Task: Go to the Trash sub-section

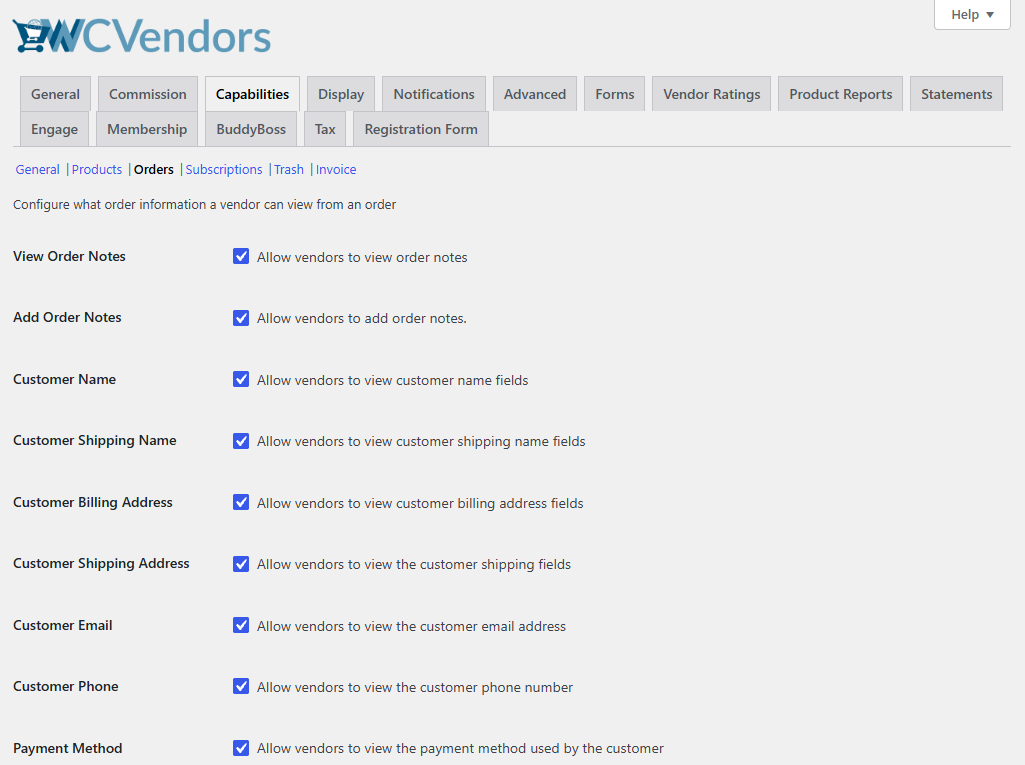Action: pyautogui.click(x=289, y=169)
